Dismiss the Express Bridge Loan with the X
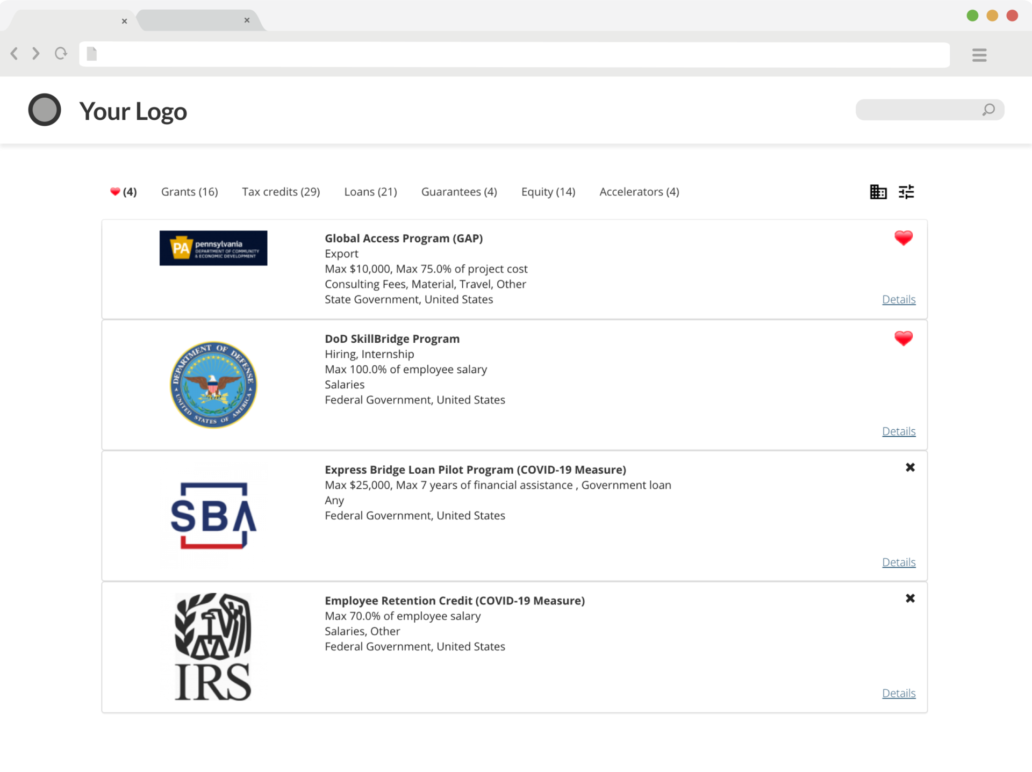This screenshot has width=1032, height=772. pyautogui.click(x=909, y=467)
